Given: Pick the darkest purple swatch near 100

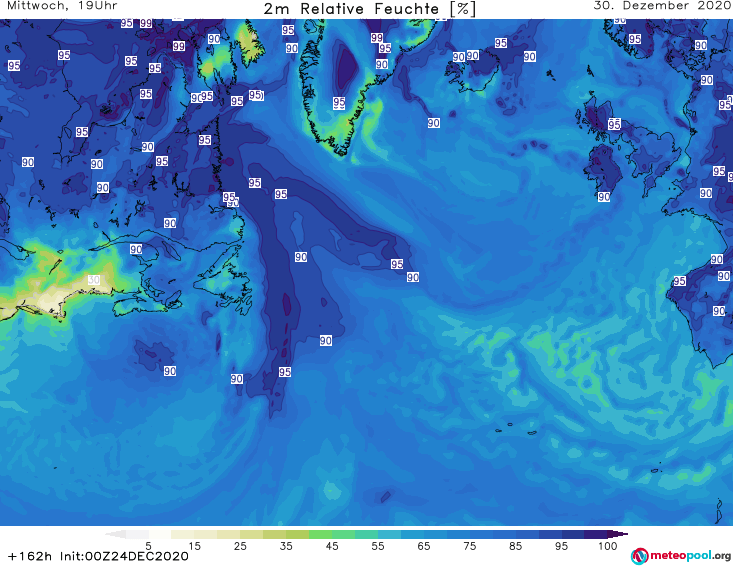Looking at the screenshot, I should pos(618,534).
